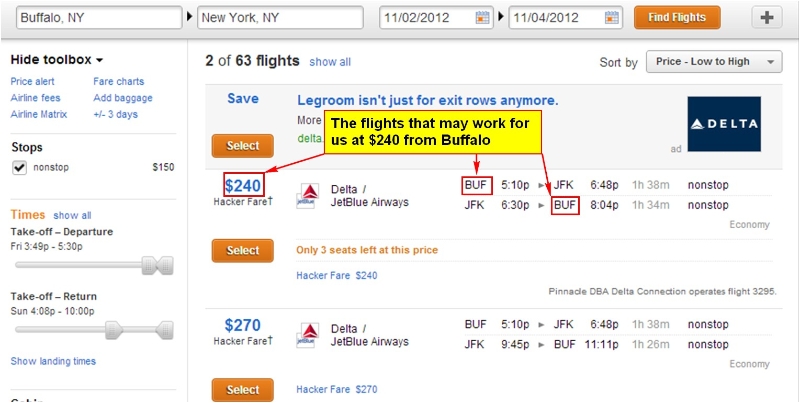Open the Price alert link
Screen dimensions: 800x403
[x=32, y=82]
